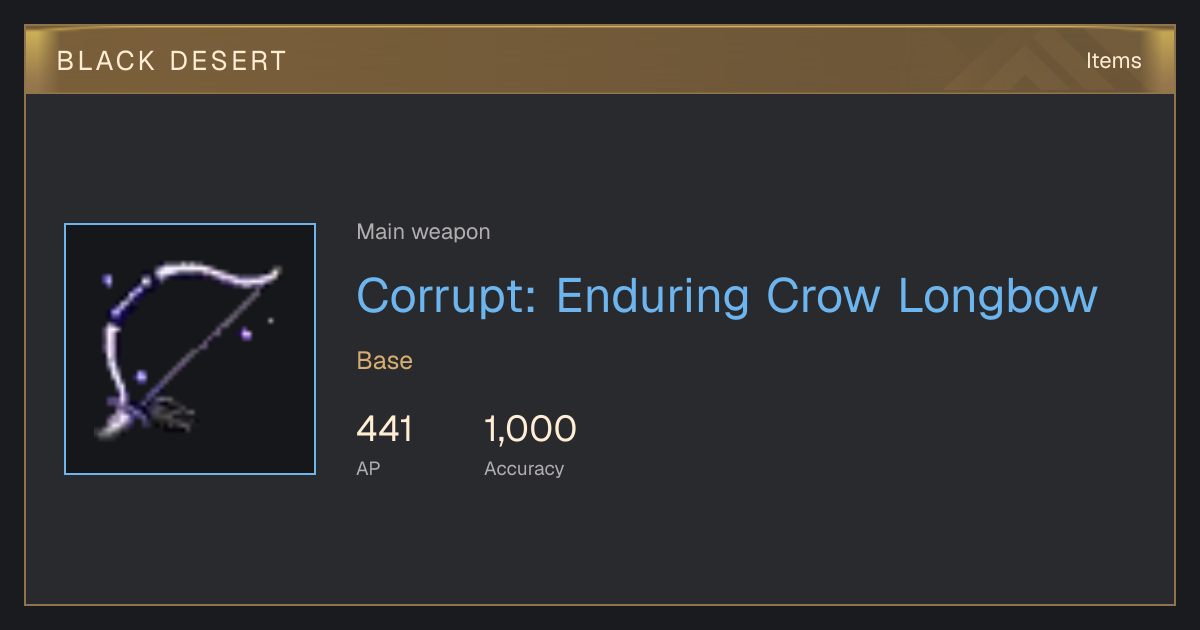Image resolution: width=1200 pixels, height=630 pixels.
Task: Click the word Enduring in the item name
Action: pos(653,296)
